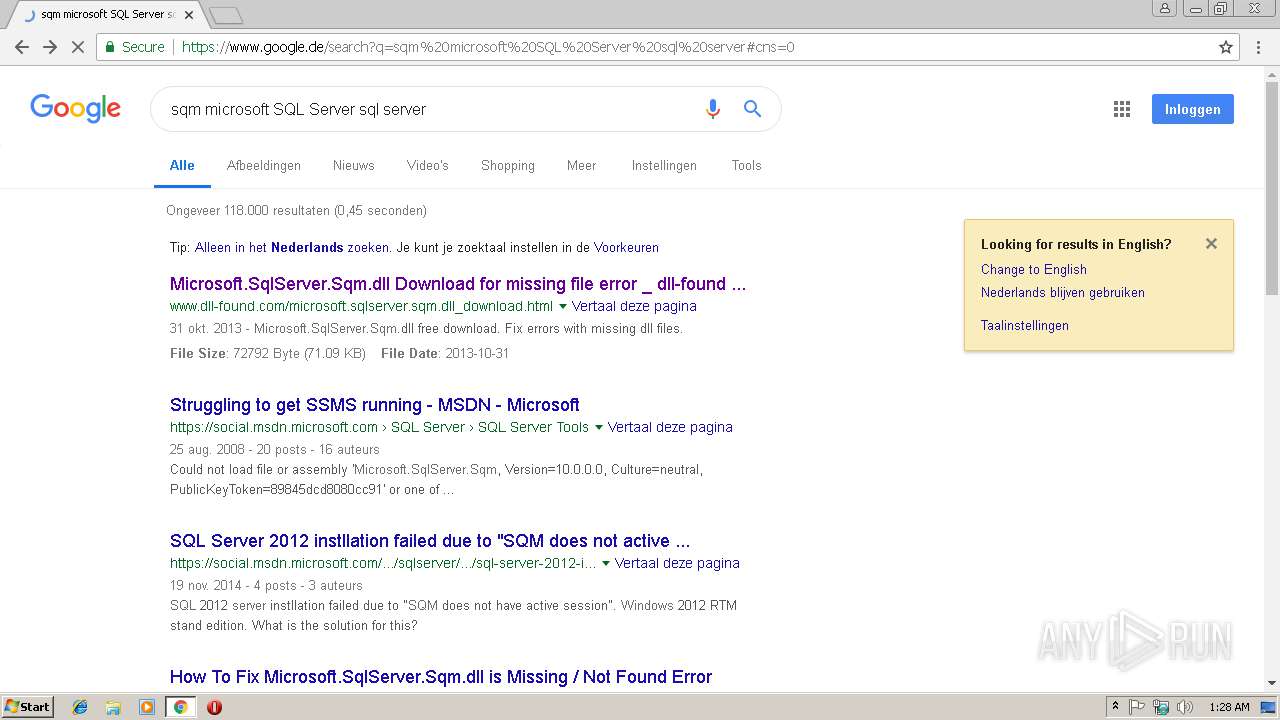The image size is (1280, 720).
Task: Click Nederlands blijven gebruiken link
Action: click(1063, 293)
